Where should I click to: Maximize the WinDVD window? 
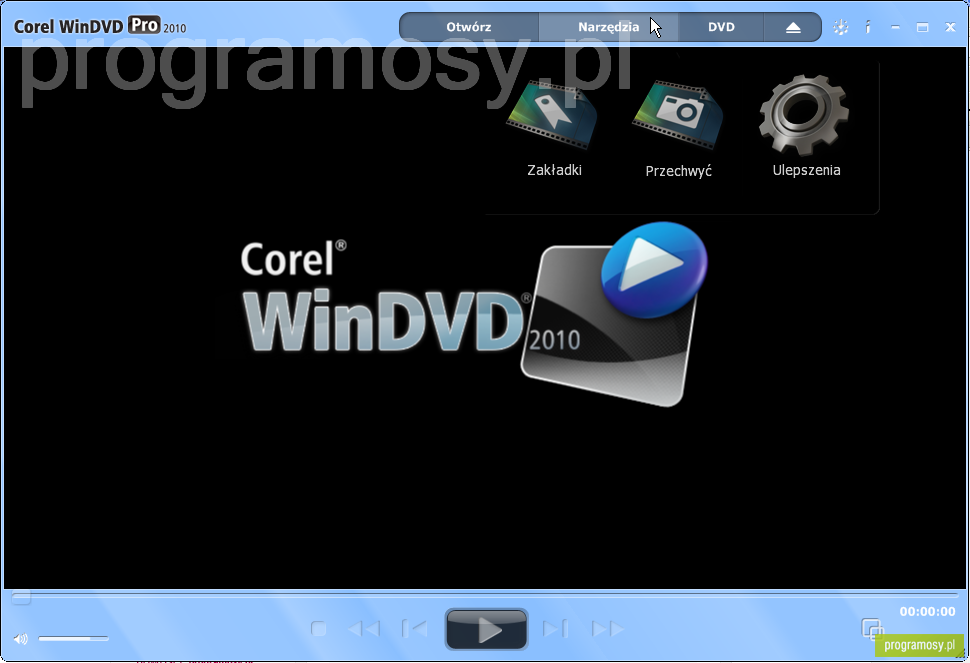click(922, 27)
